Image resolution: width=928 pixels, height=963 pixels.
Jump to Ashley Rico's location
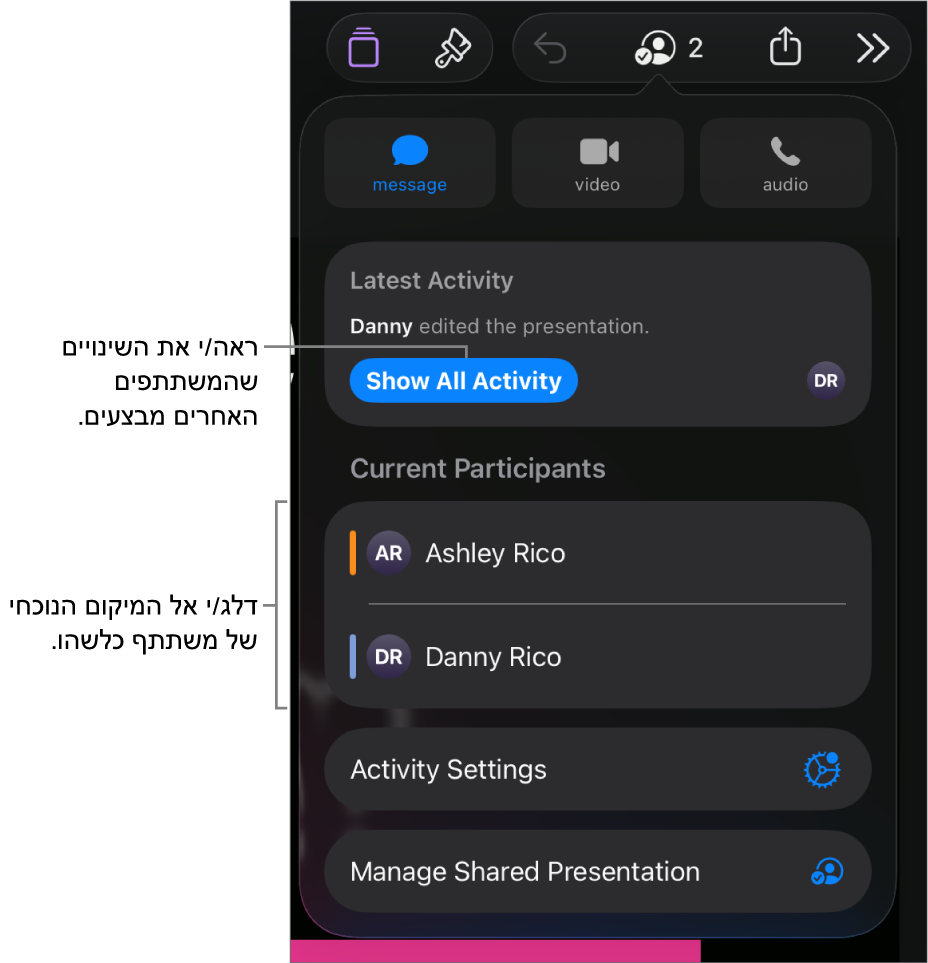click(598, 553)
